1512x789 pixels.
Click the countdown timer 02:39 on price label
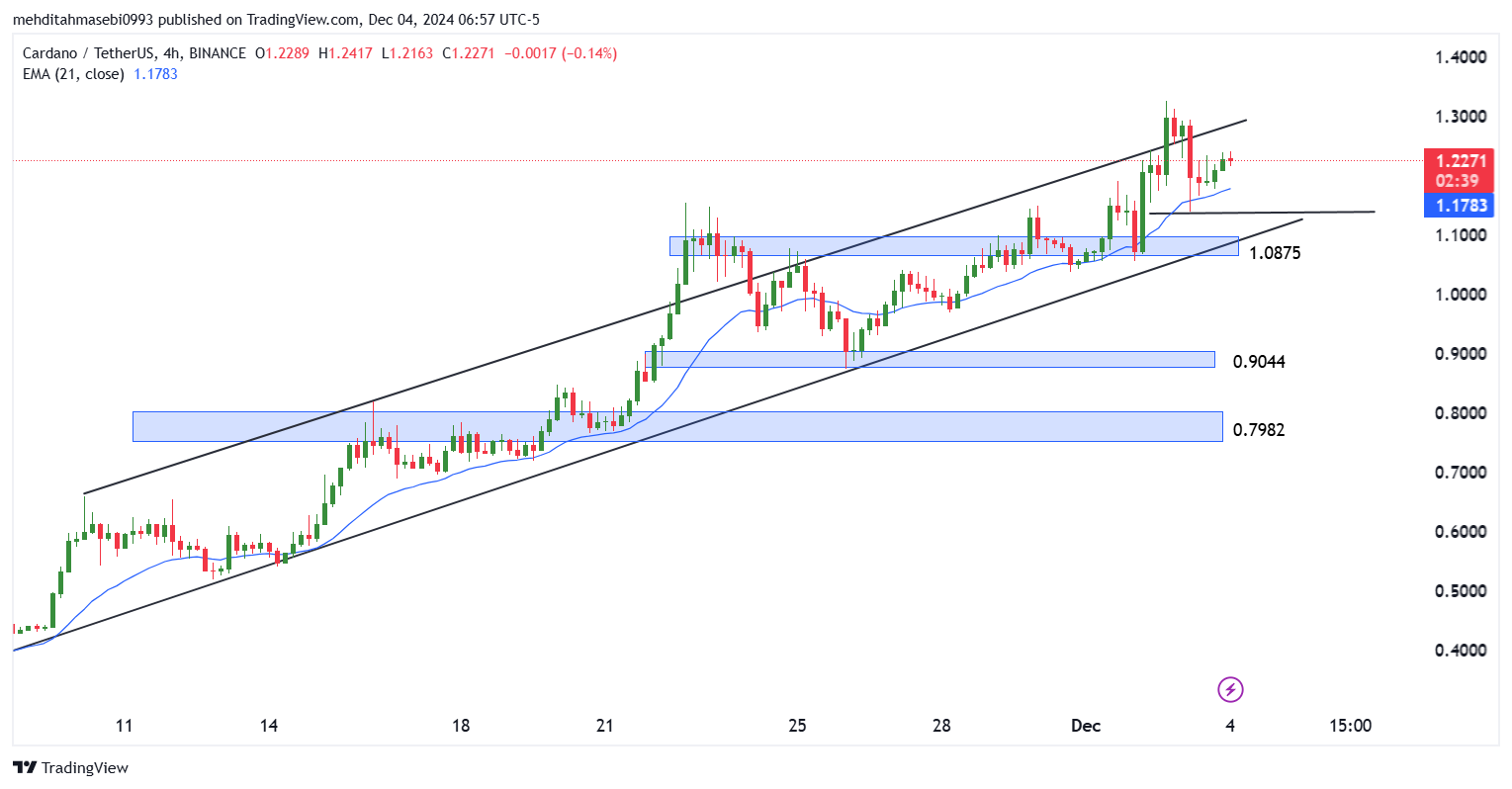tap(1457, 181)
